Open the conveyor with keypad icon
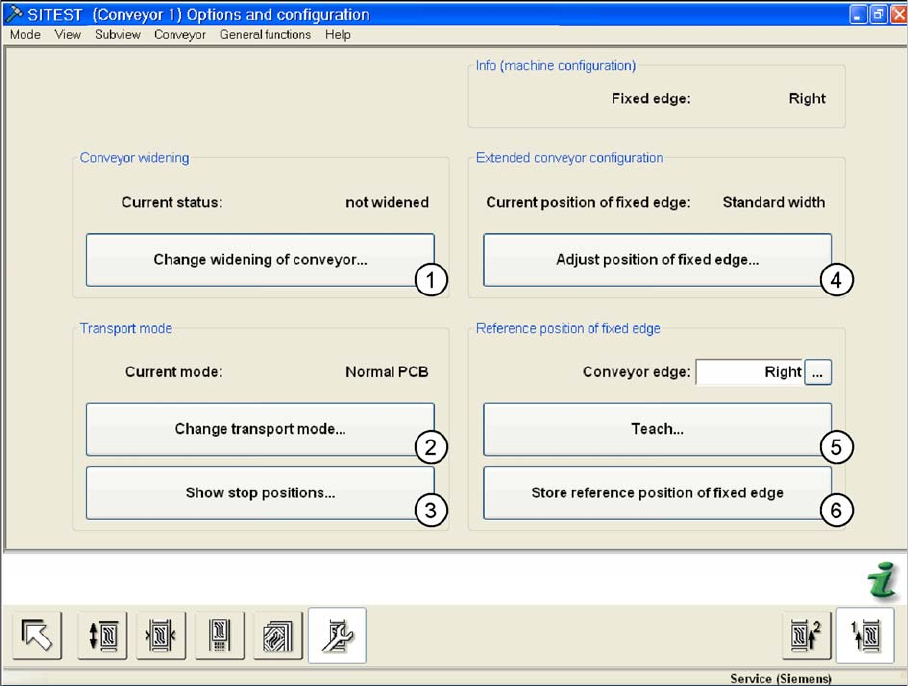The image size is (908, 686). [x=219, y=635]
